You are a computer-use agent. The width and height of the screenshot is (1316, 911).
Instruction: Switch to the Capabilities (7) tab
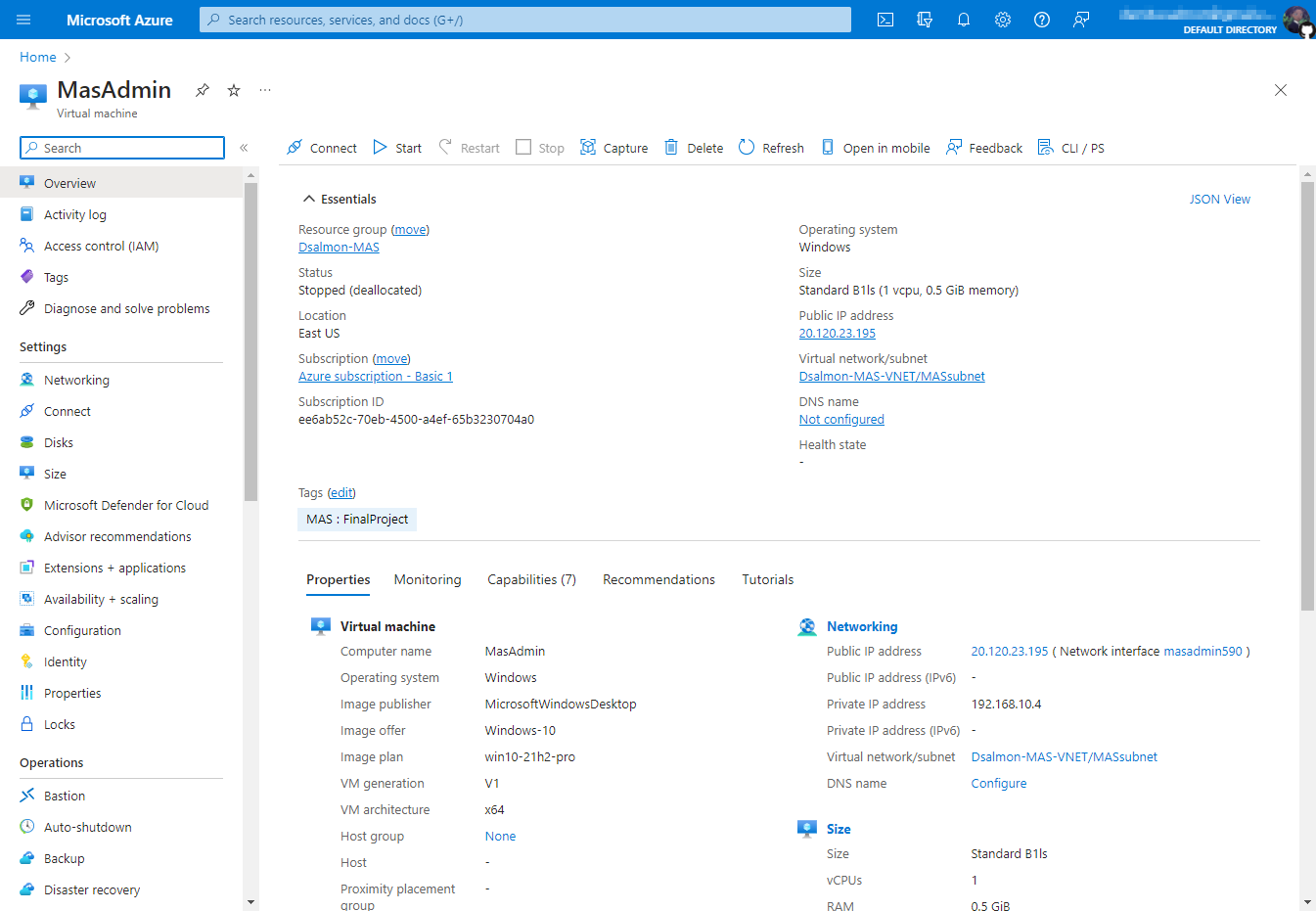pyautogui.click(x=531, y=579)
